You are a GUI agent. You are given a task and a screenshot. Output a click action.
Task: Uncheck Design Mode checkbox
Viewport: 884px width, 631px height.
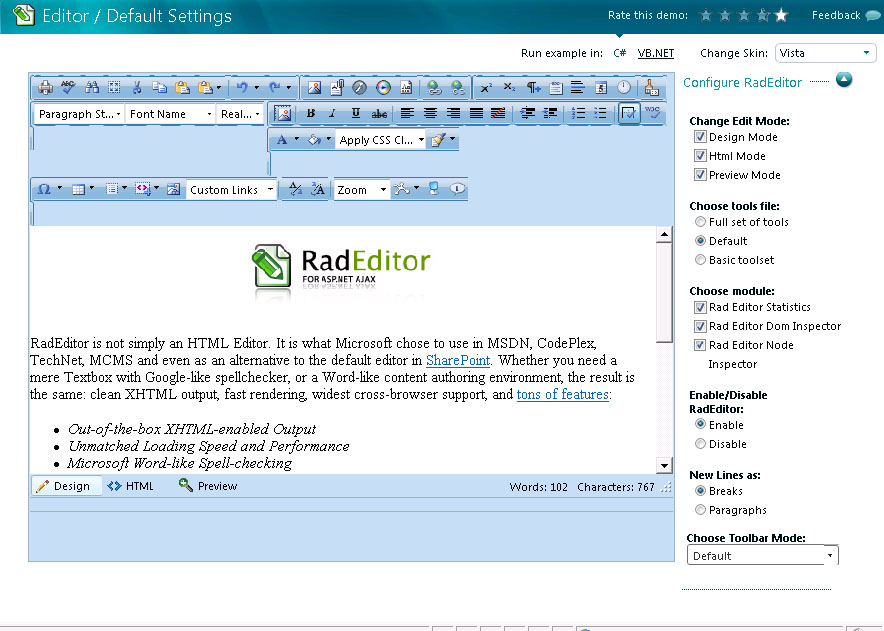[700, 137]
